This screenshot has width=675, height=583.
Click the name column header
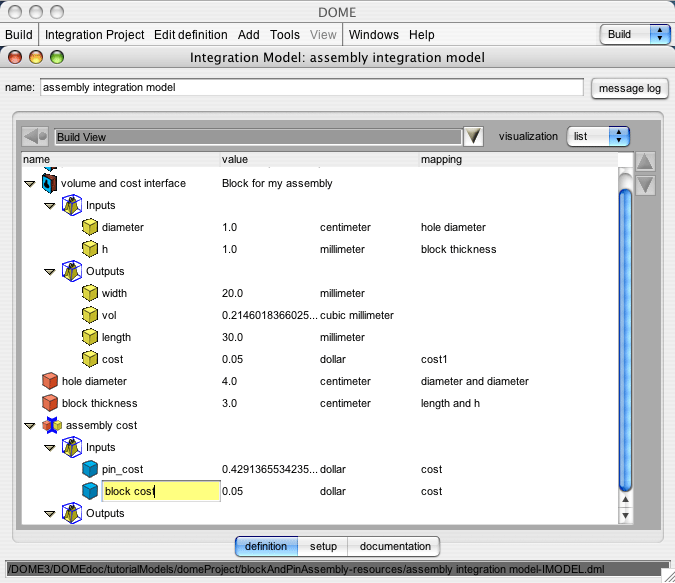pos(121,159)
